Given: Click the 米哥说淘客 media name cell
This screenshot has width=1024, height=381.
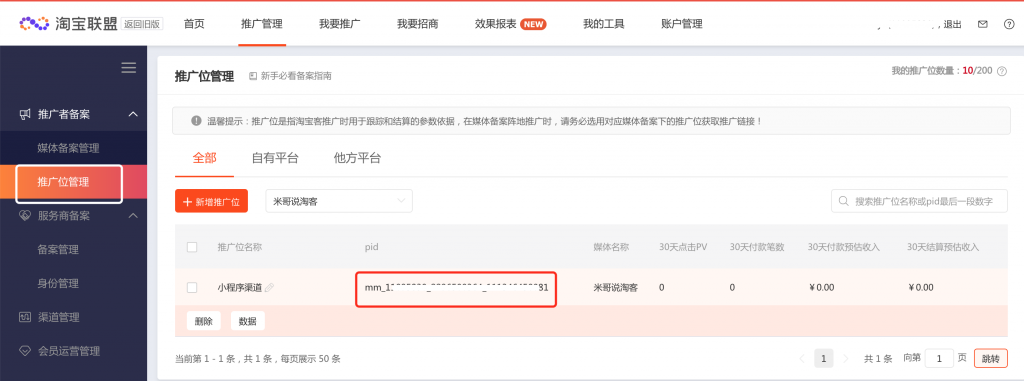Looking at the screenshot, I should point(616,288).
